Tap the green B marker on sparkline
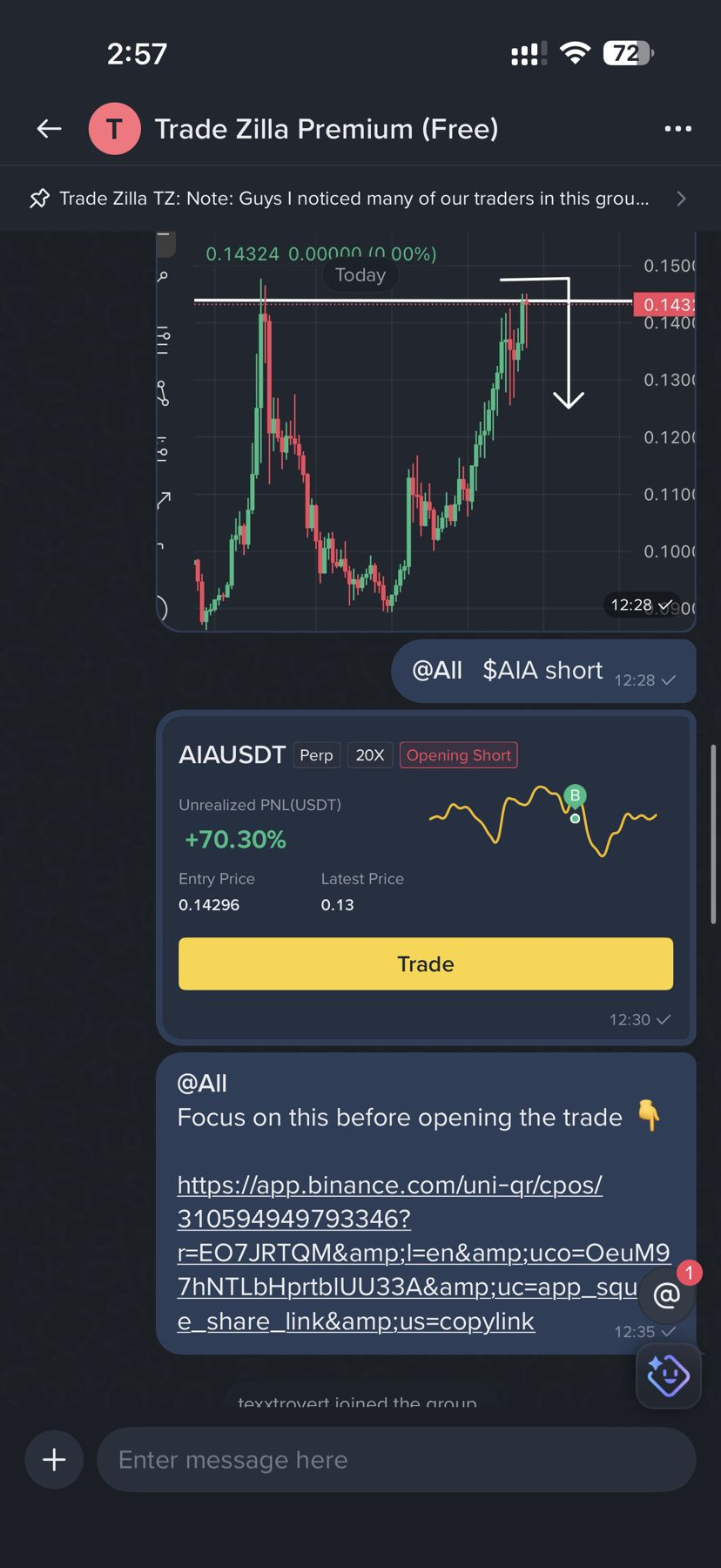The image size is (721, 1568). [x=574, y=795]
